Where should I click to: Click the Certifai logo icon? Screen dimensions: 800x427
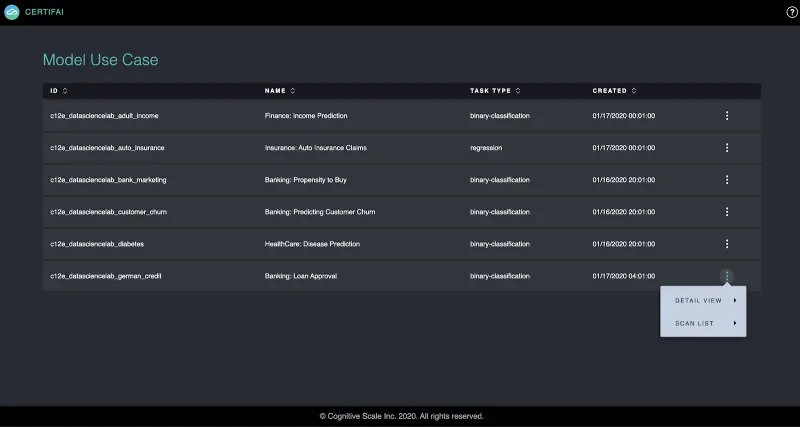(12, 12)
